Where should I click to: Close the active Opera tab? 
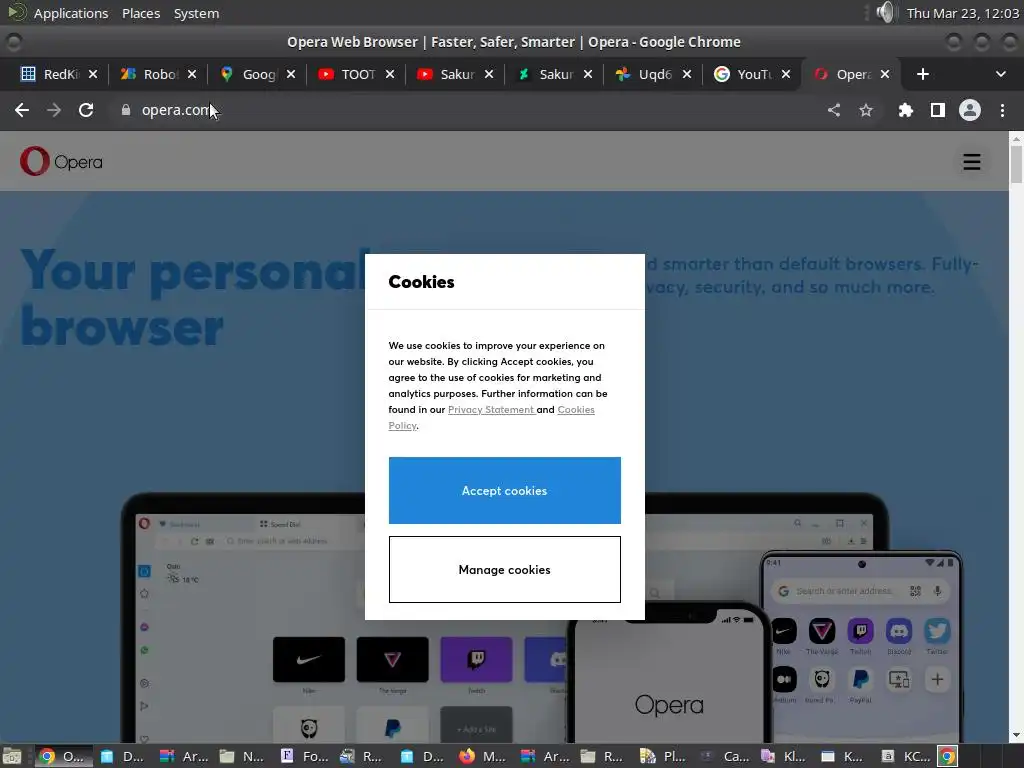pos(885,74)
